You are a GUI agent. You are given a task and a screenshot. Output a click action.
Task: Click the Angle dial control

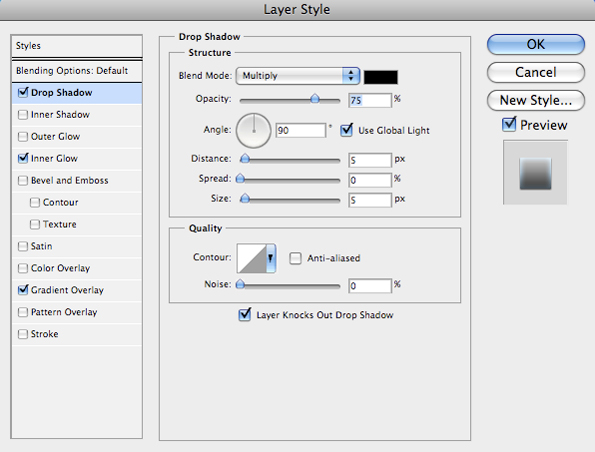tap(253, 131)
